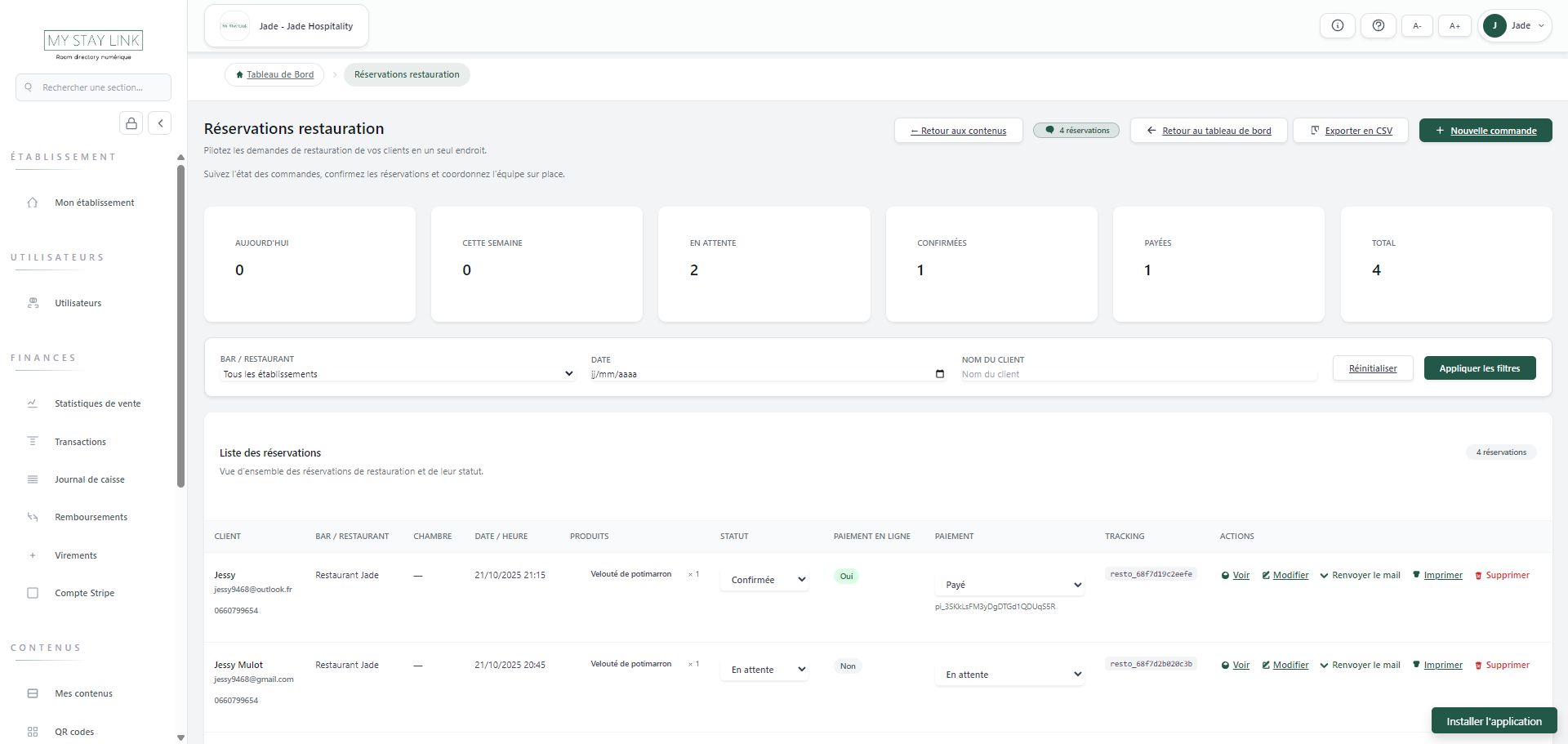Open the Tous les établissements filter dropdown

[396, 373]
